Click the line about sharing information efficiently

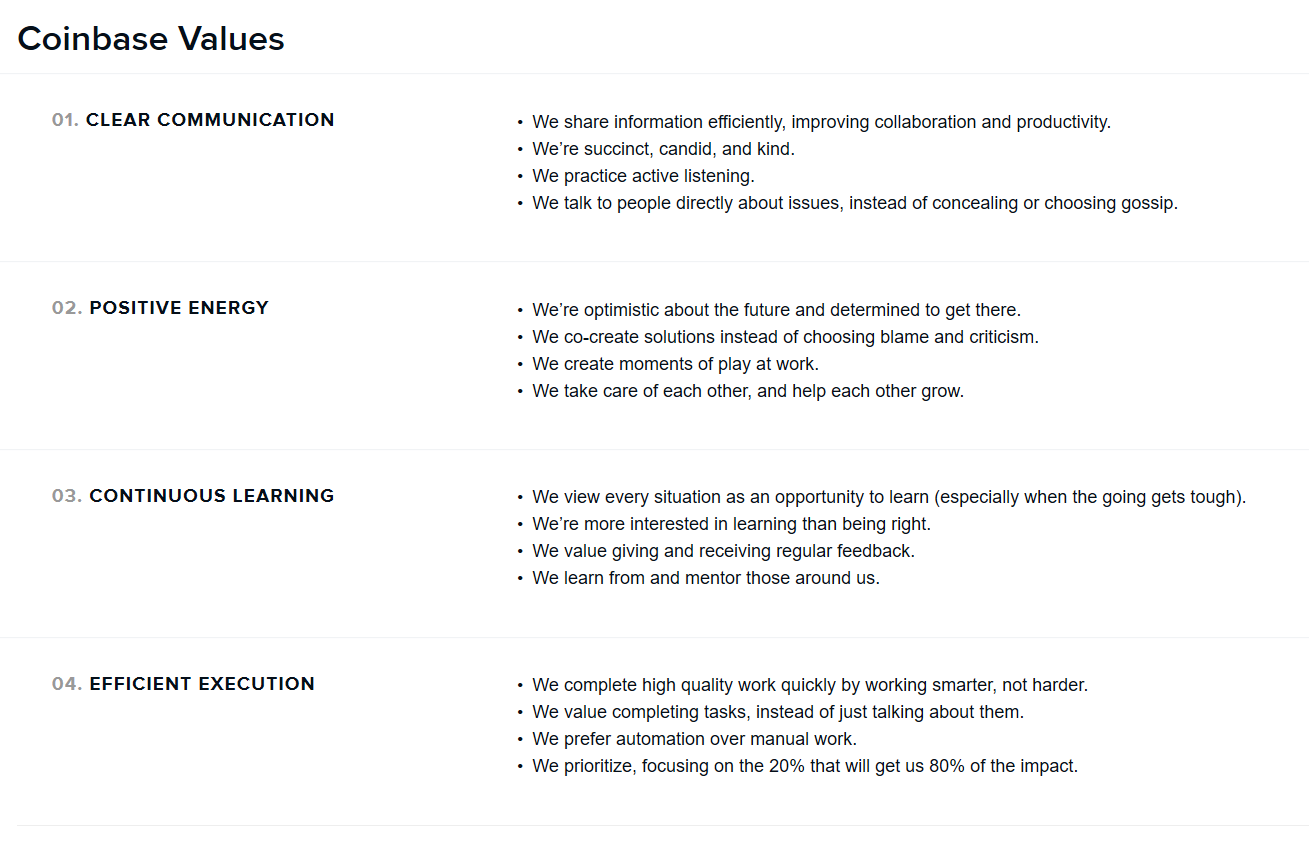(x=821, y=122)
